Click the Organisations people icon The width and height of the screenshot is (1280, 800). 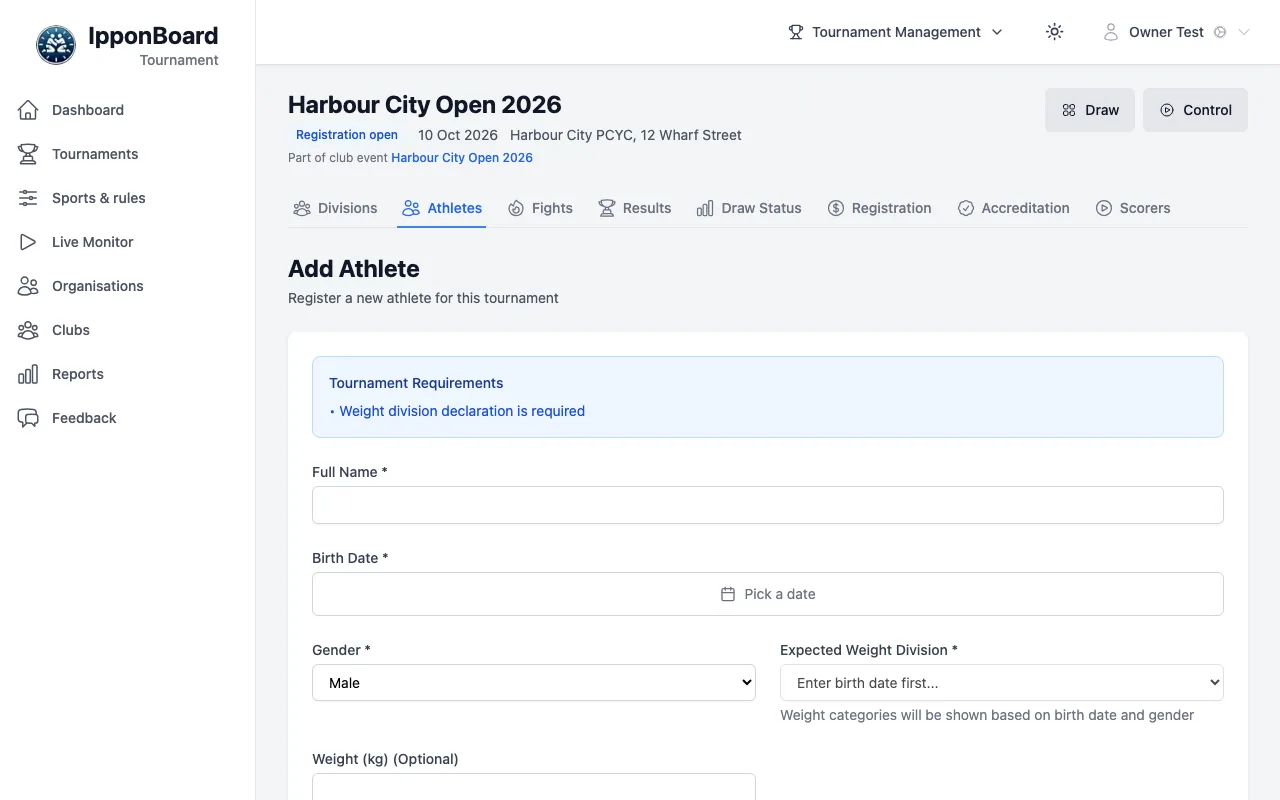[28, 286]
